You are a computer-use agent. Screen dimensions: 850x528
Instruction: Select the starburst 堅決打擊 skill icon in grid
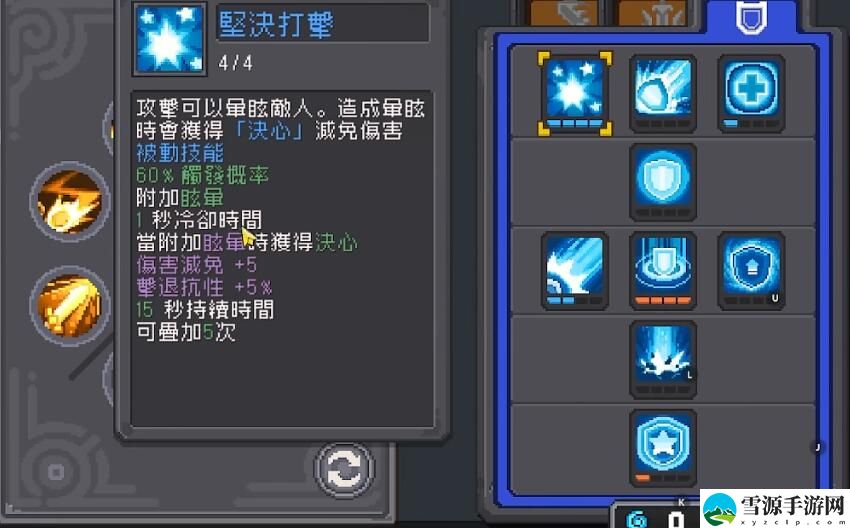[575, 93]
